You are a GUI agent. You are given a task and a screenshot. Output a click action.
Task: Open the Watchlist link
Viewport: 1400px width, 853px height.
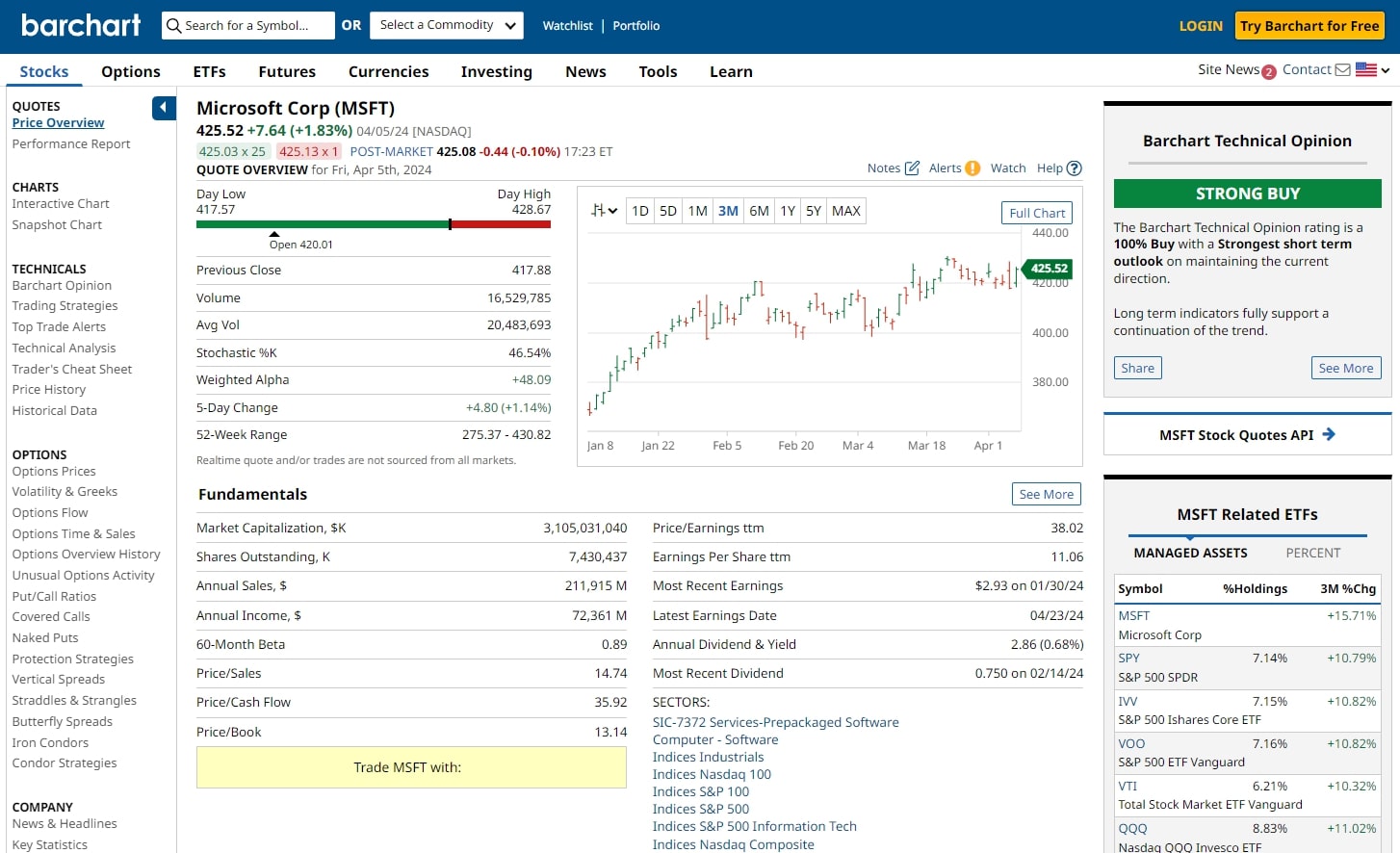pos(568,26)
